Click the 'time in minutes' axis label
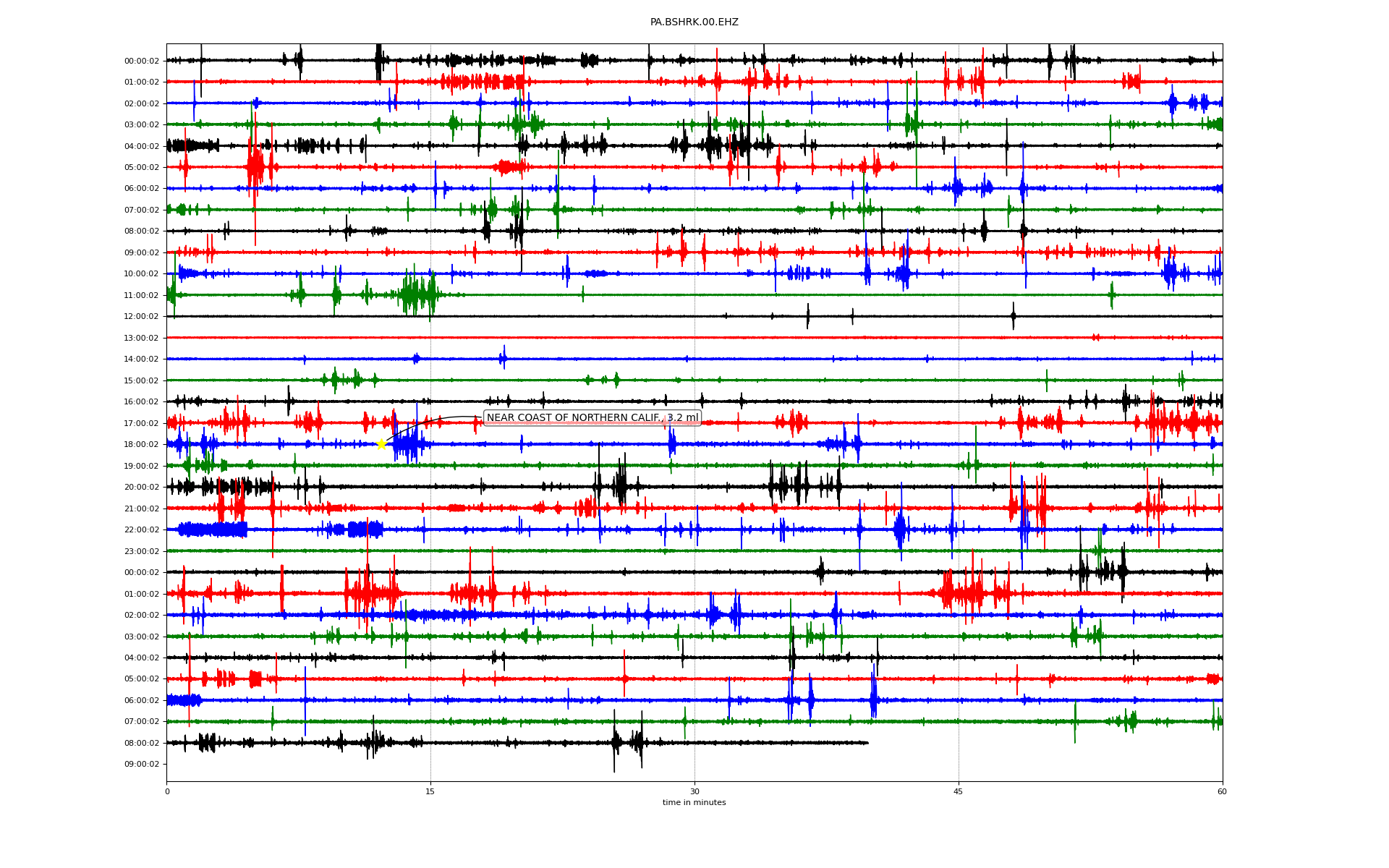 [694, 802]
